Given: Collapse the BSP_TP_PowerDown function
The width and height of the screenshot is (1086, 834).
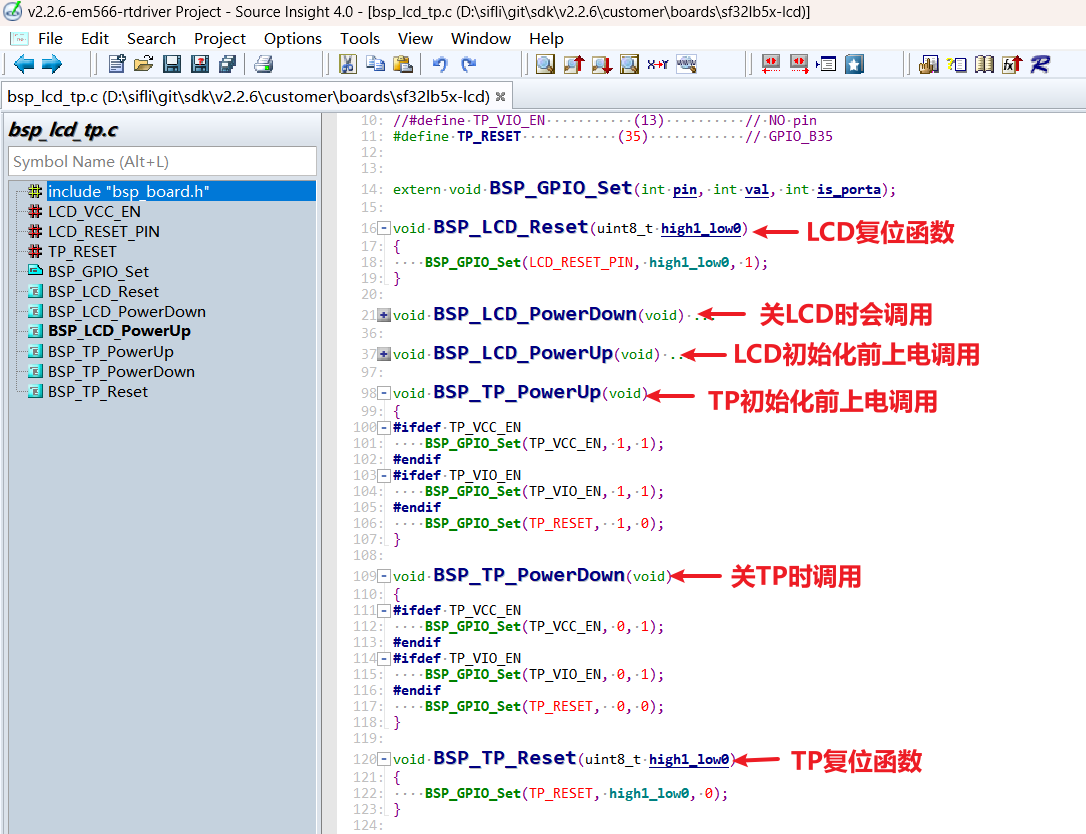Looking at the screenshot, I should pos(384,576).
